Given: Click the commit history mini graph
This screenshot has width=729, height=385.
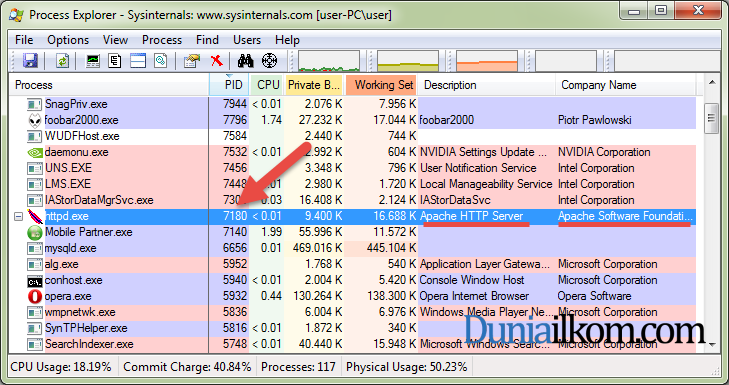Looking at the screenshot, I should (x=408, y=61).
